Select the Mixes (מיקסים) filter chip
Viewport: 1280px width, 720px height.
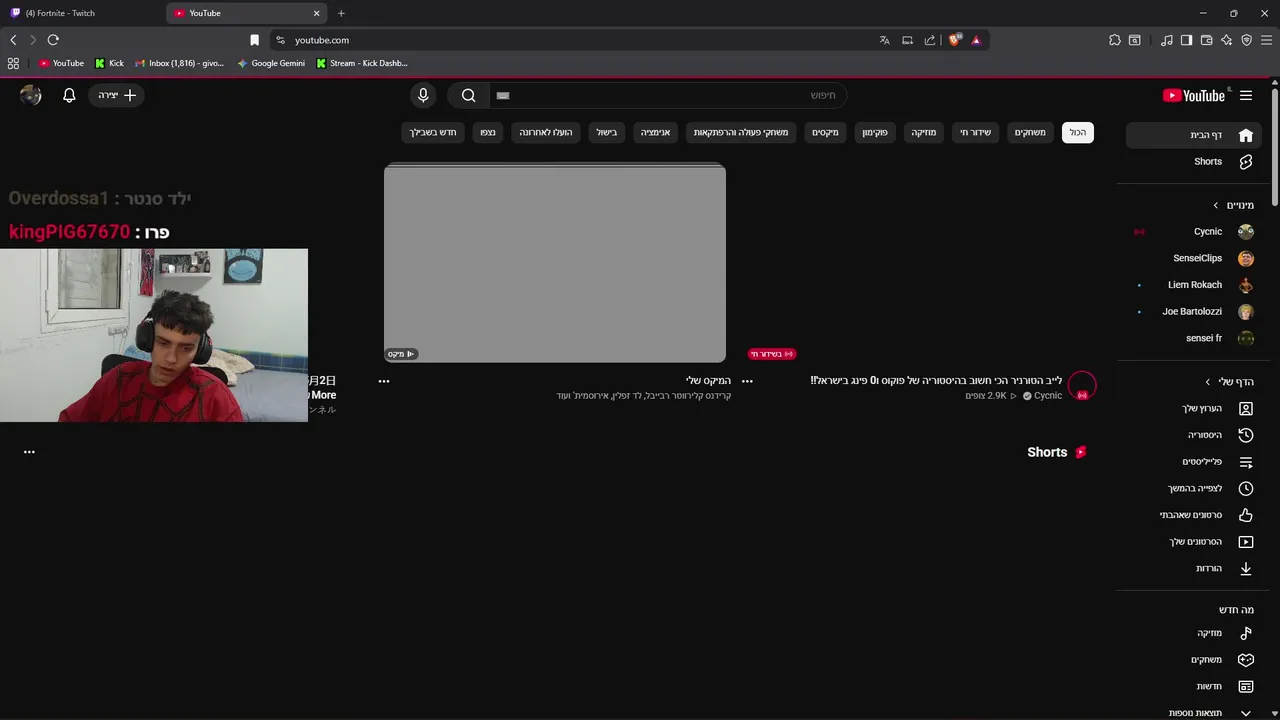tap(825, 132)
